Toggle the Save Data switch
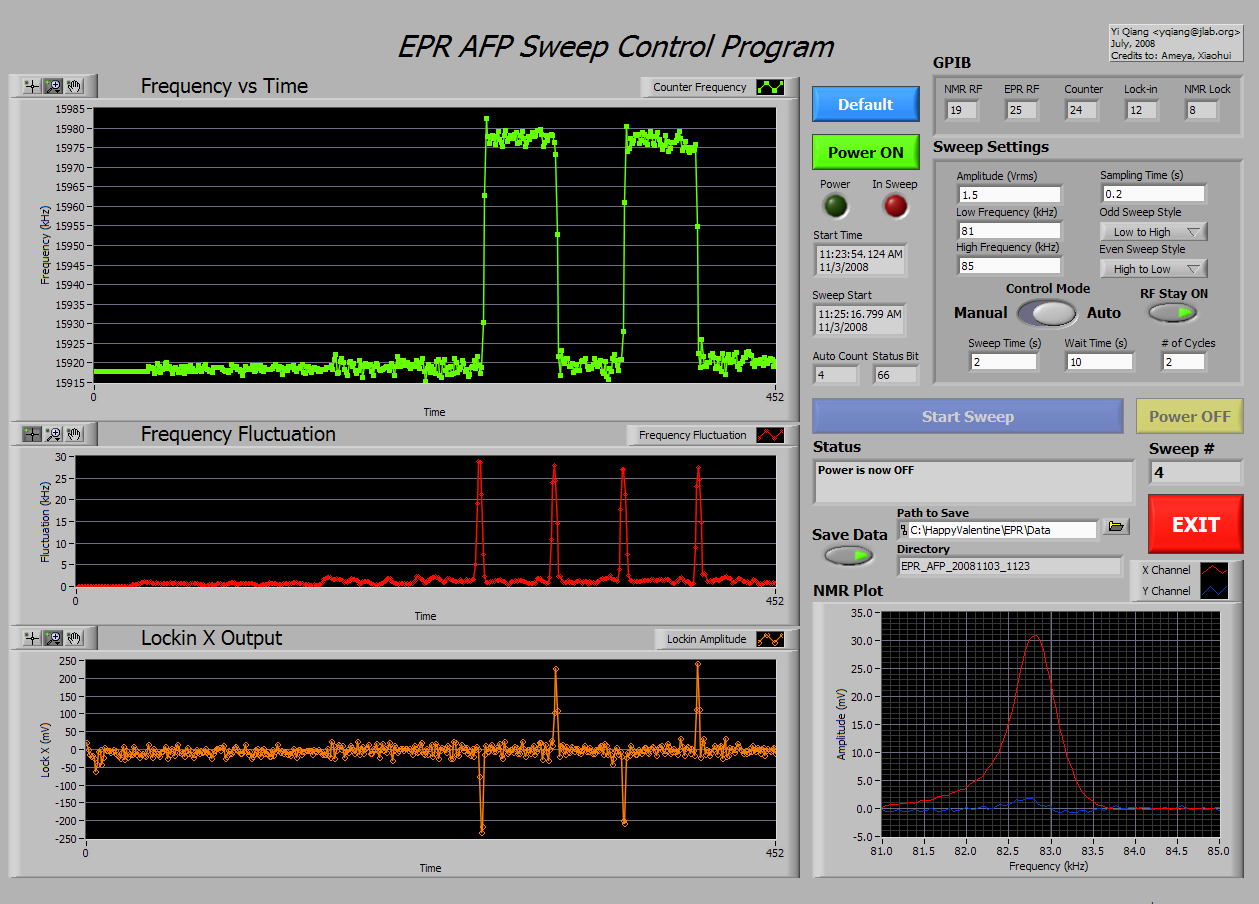Viewport: 1259px width, 904px height. point(848,555)
